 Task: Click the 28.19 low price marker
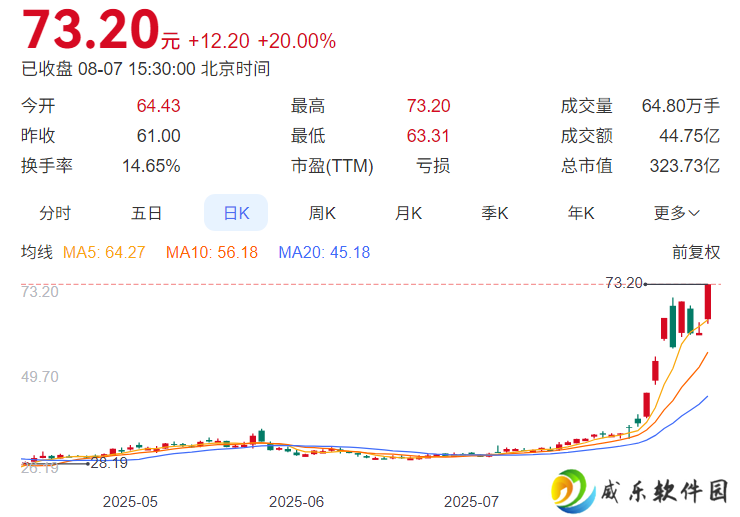[x=109, y=463]
